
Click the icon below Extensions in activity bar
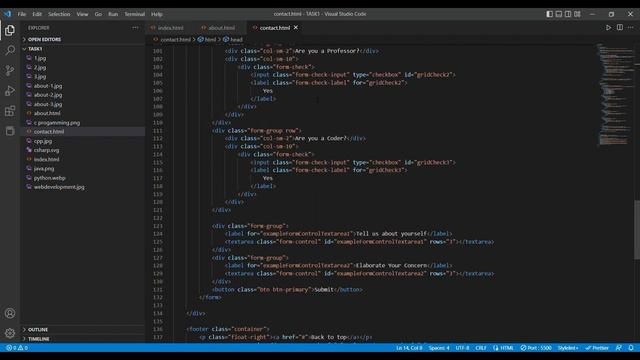[10, 131]
